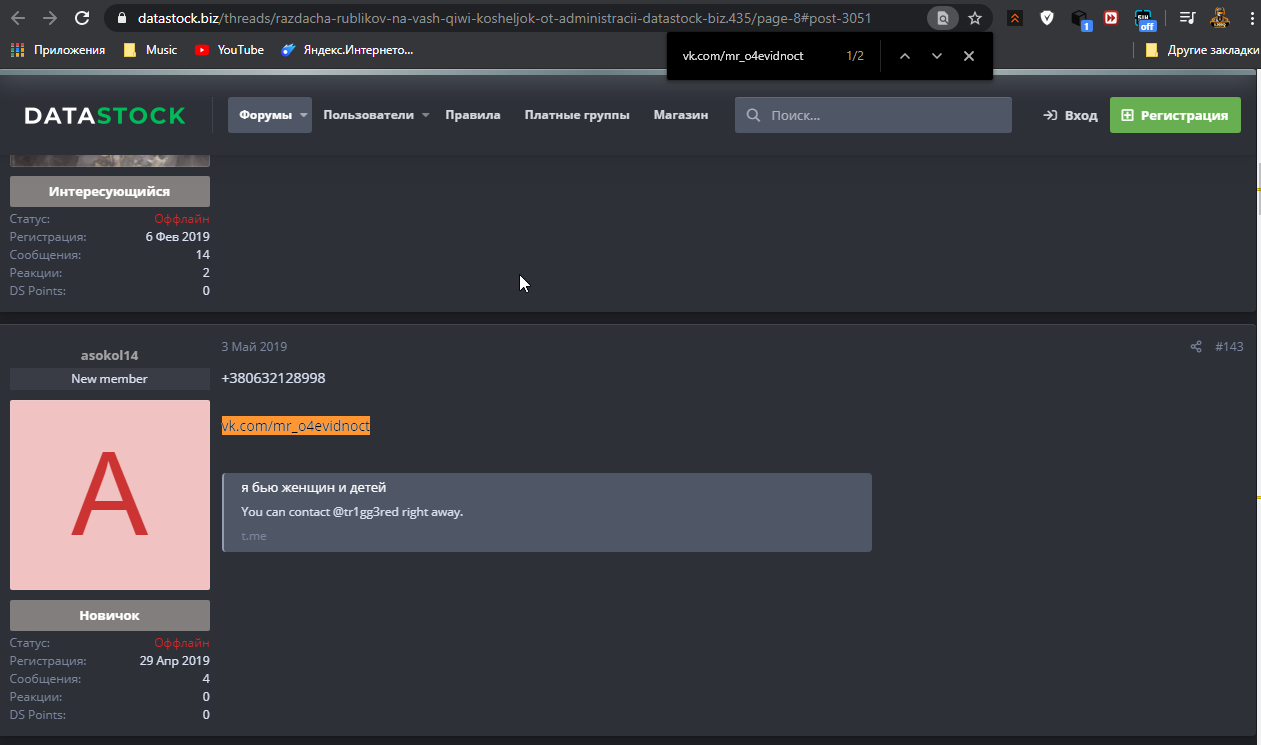
Task: Open the Магазин page
Action: coord(681,115)
